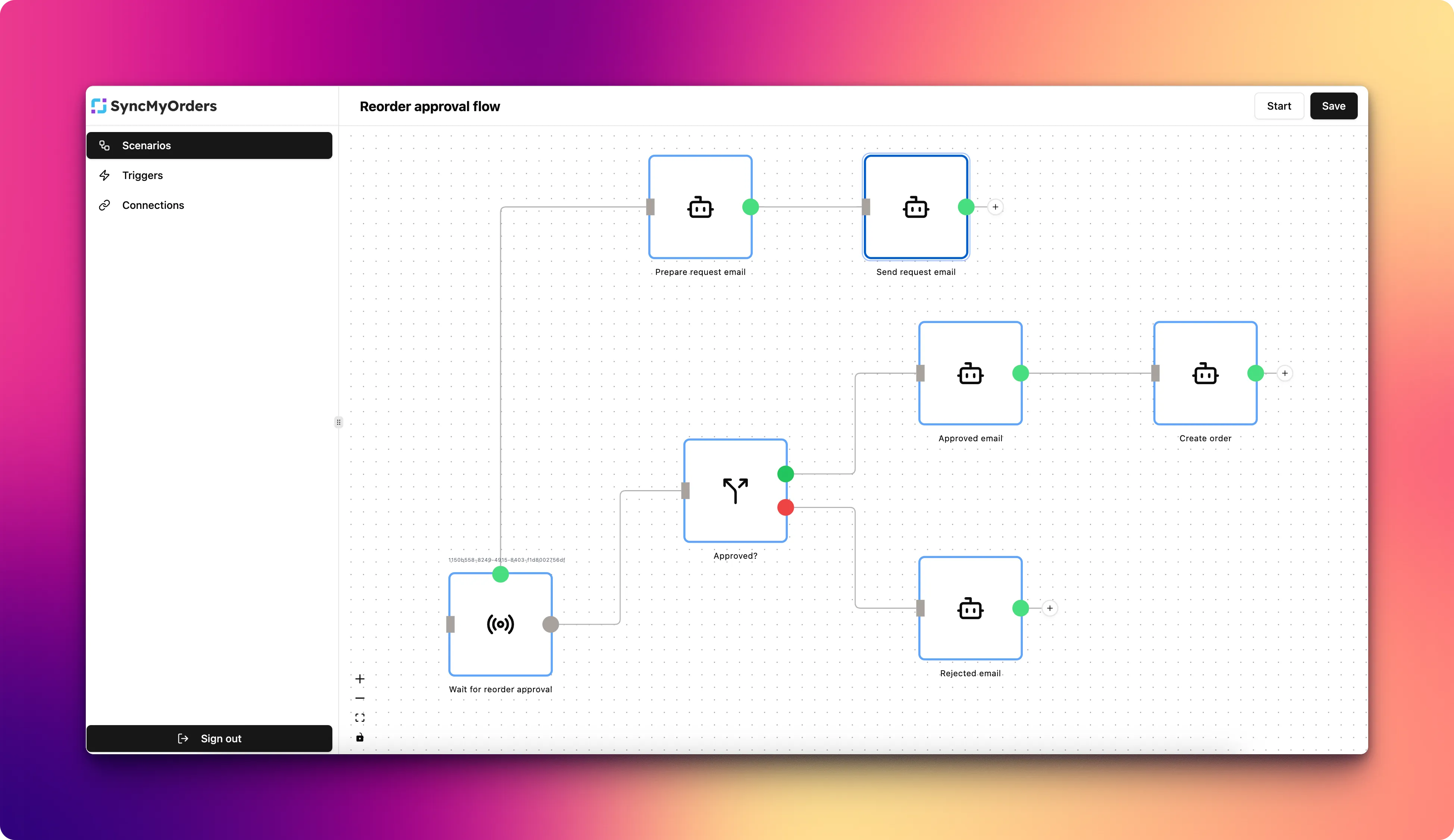Open the Scenarios menu item
Image resolution: width=1454 pixels, height=840 pixels.
coord(209,145)
